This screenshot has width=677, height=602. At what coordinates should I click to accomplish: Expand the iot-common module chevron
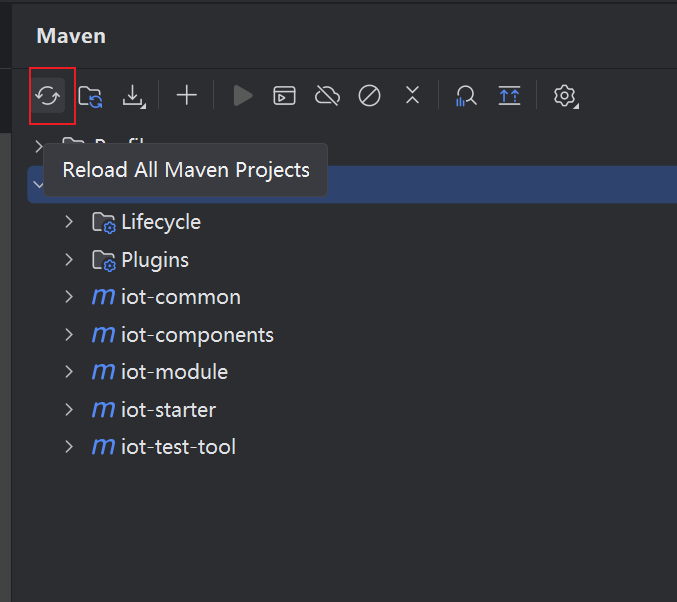click(69, 297)
